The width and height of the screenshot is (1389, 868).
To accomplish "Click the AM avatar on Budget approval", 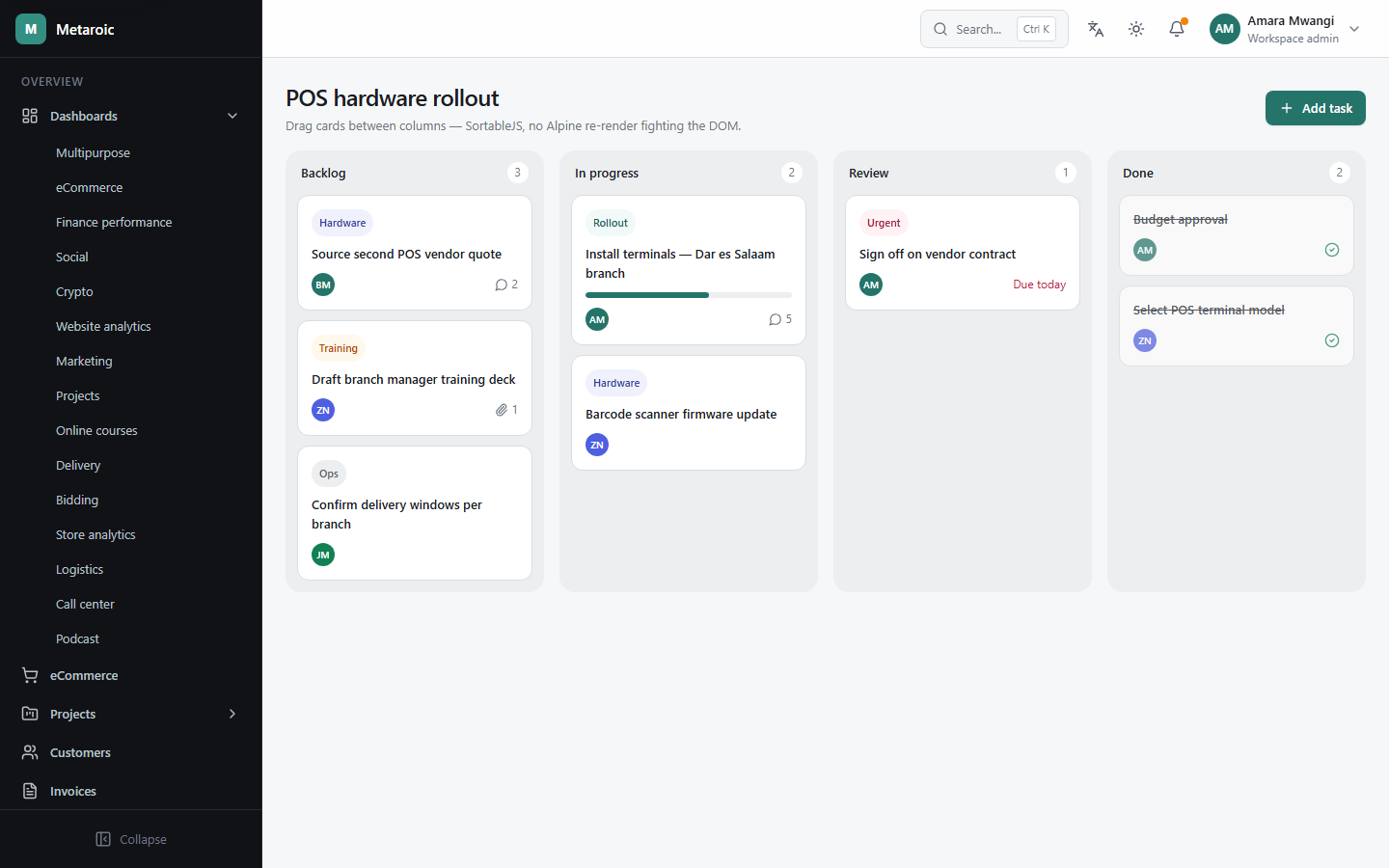I will point(1145,250).
